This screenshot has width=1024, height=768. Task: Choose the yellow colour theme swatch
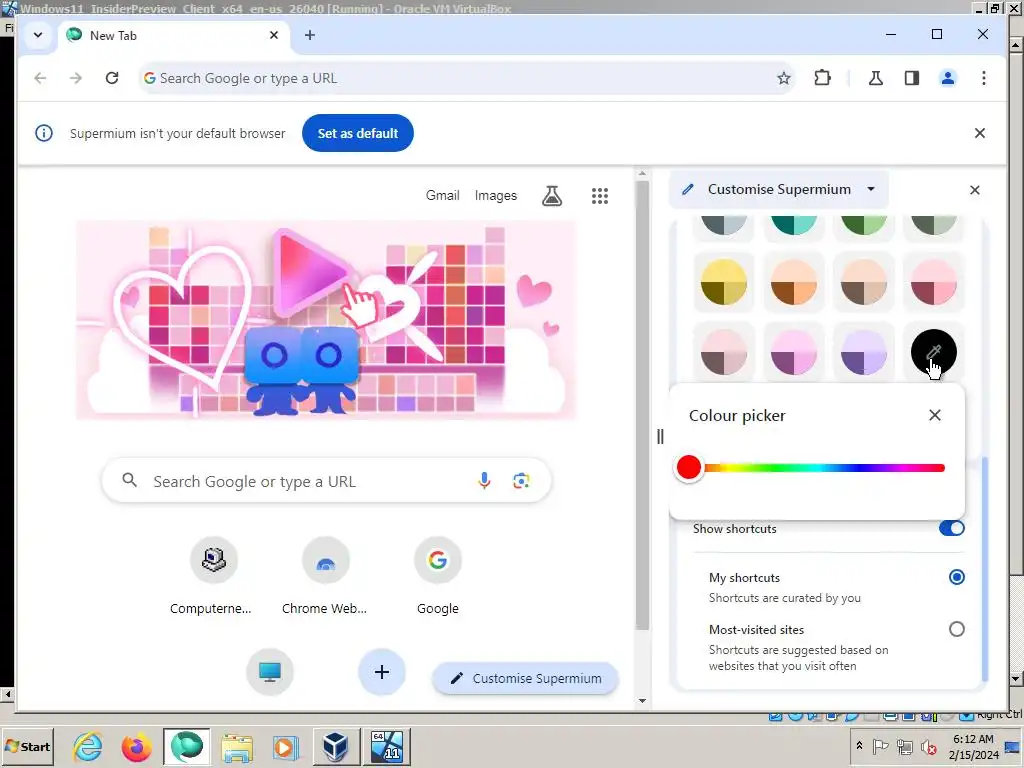coord(724,282)
